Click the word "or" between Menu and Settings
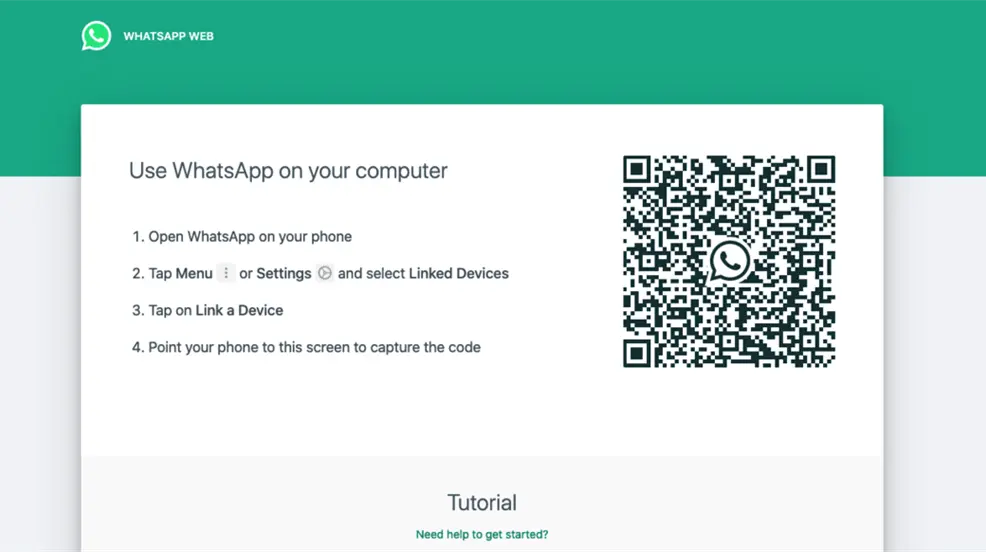 246,274
